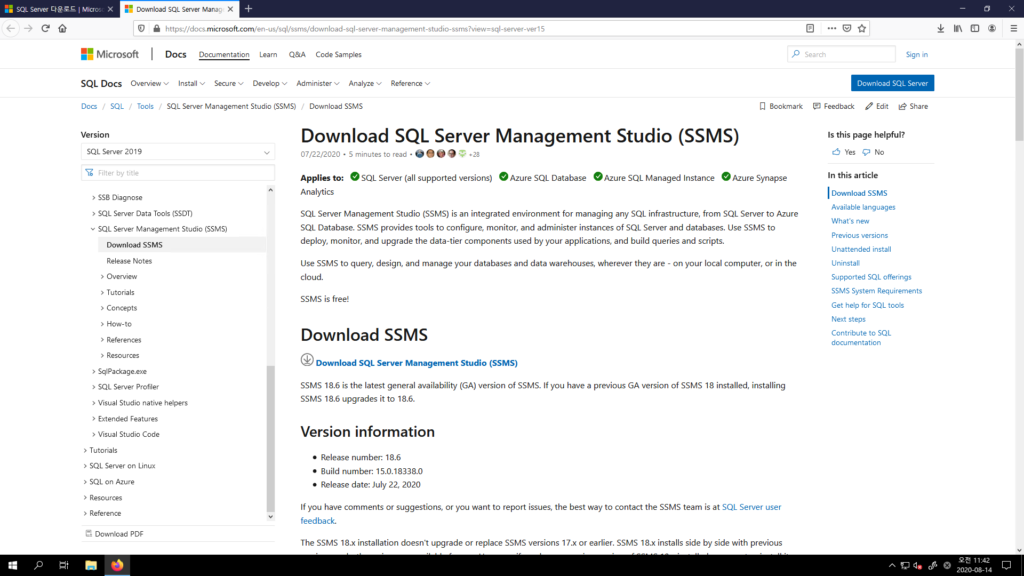
Task: Click the Filter by title input field
Action: tap(178, 173)
